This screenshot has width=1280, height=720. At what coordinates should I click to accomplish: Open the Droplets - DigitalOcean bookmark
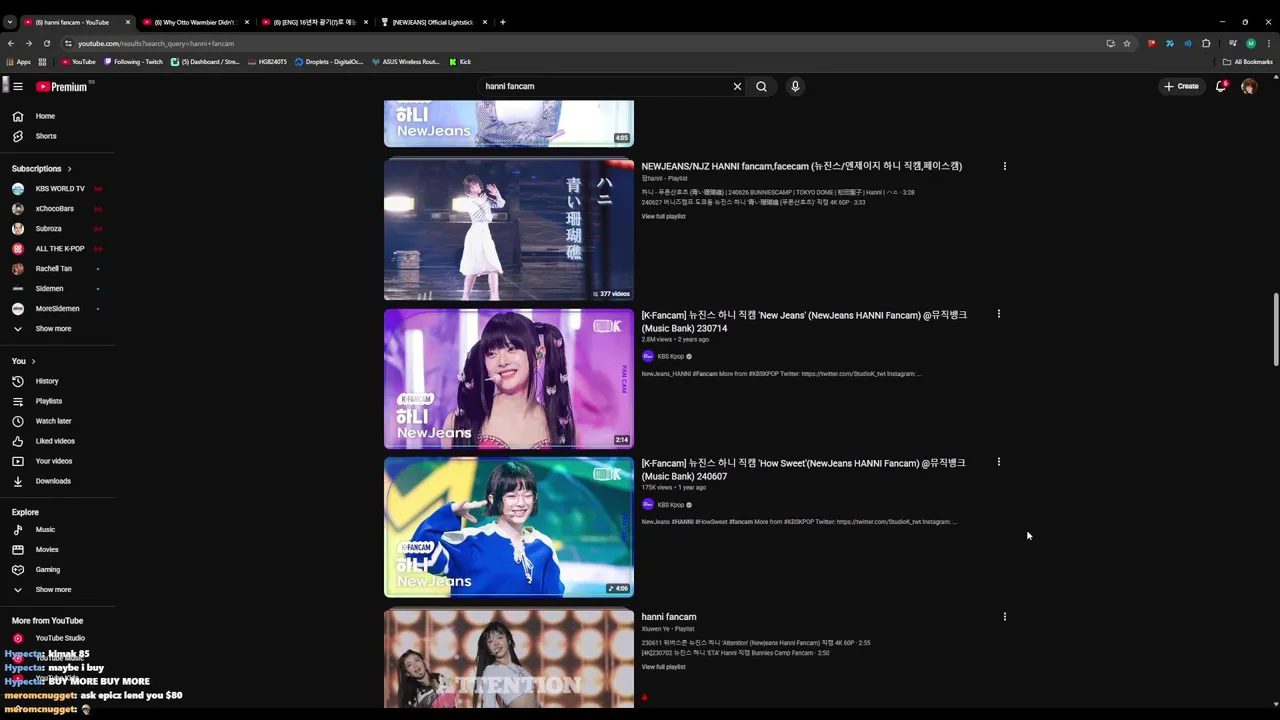[x=329, y=62]
